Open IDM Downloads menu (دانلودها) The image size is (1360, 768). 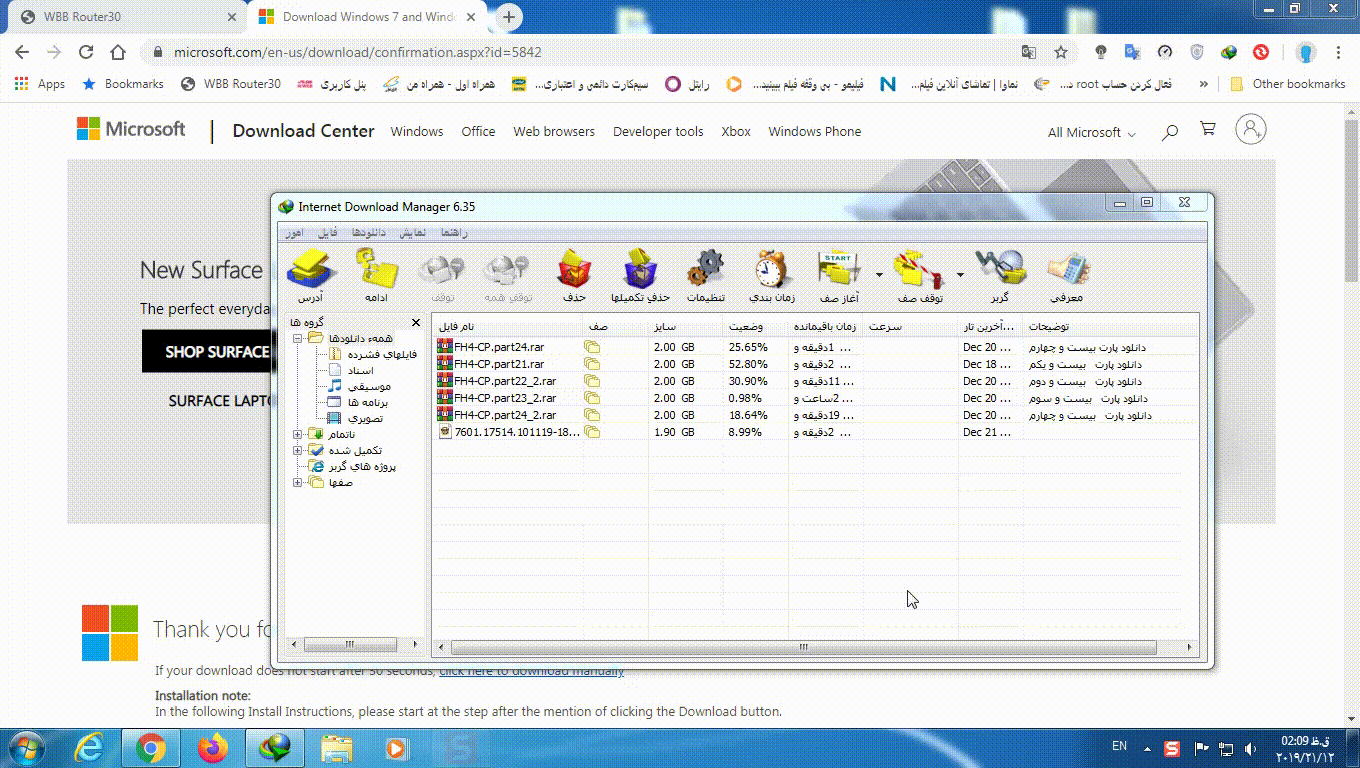click(368, 233)
